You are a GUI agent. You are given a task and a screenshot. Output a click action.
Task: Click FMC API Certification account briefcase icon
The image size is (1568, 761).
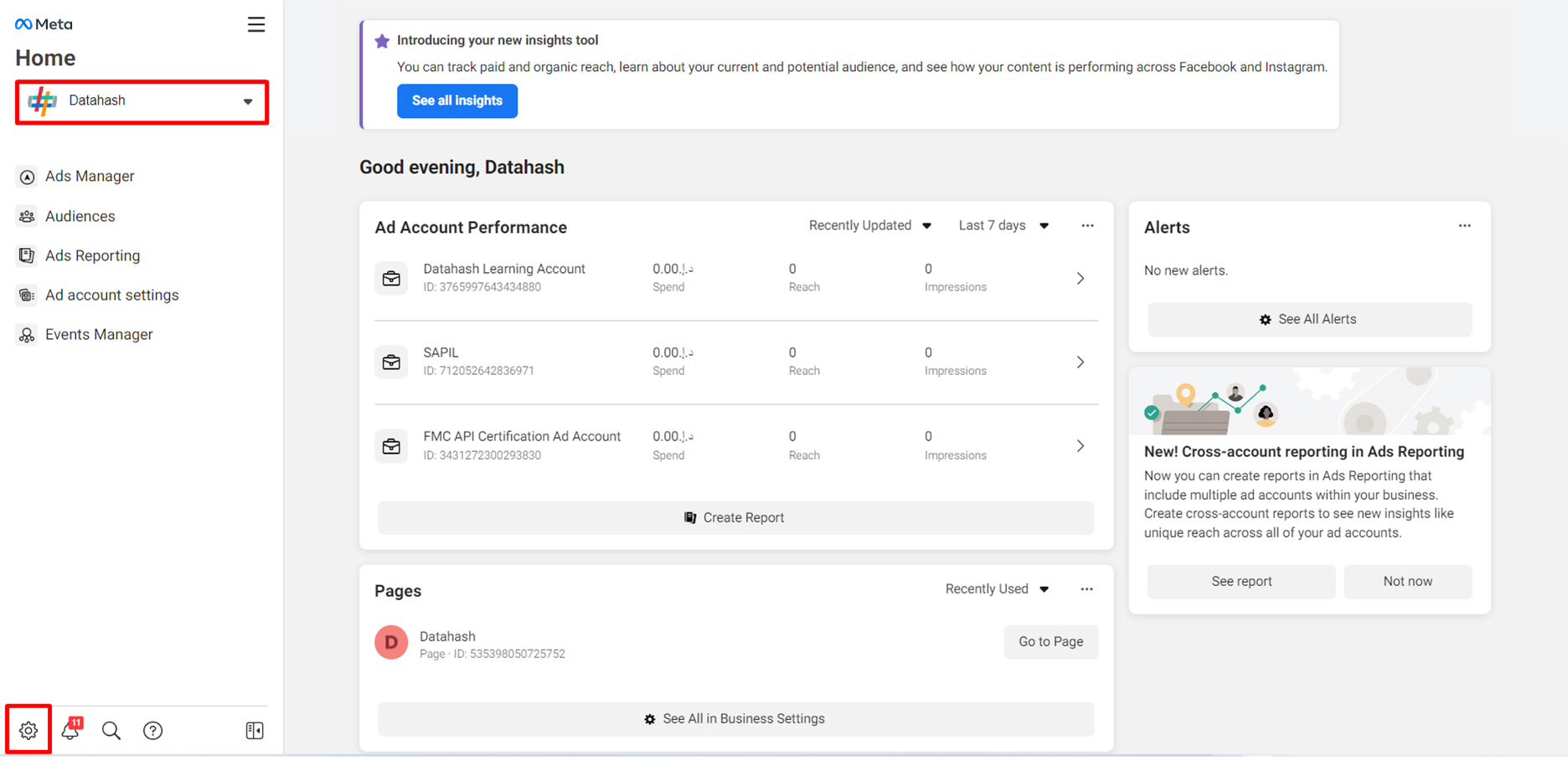coord(391,446)
